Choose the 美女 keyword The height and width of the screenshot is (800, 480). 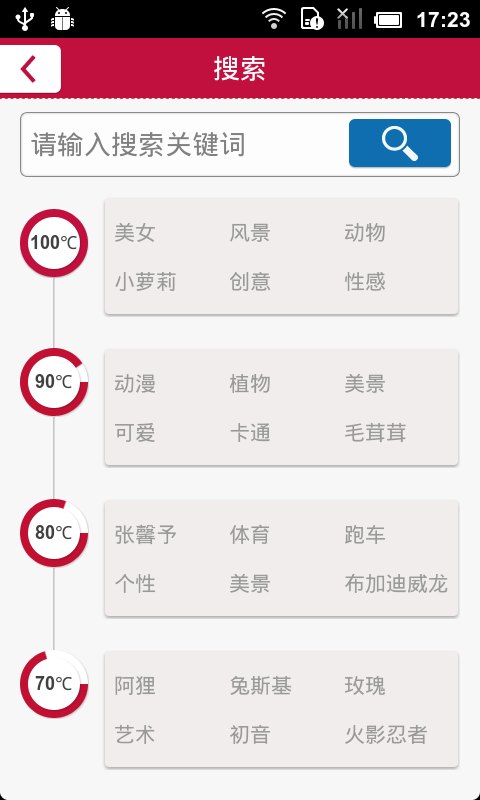pos(135,233)
